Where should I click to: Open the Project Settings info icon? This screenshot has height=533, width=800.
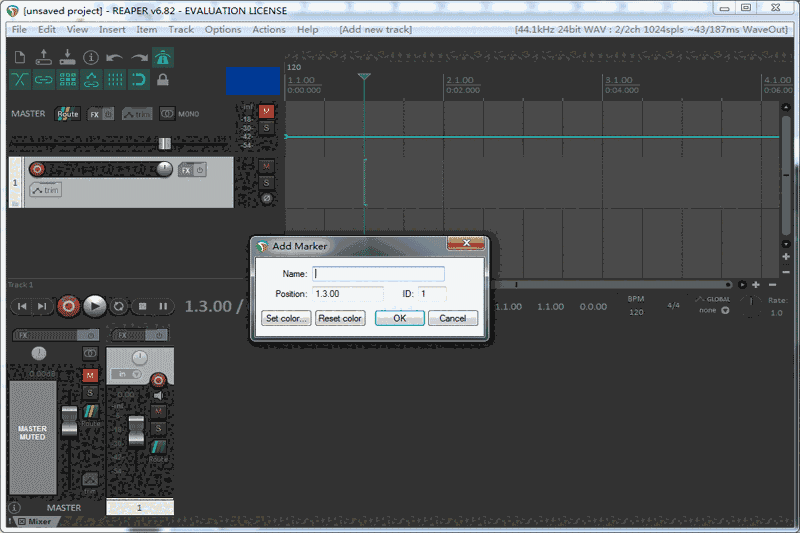pyautogui.click(x=91, y=57)
